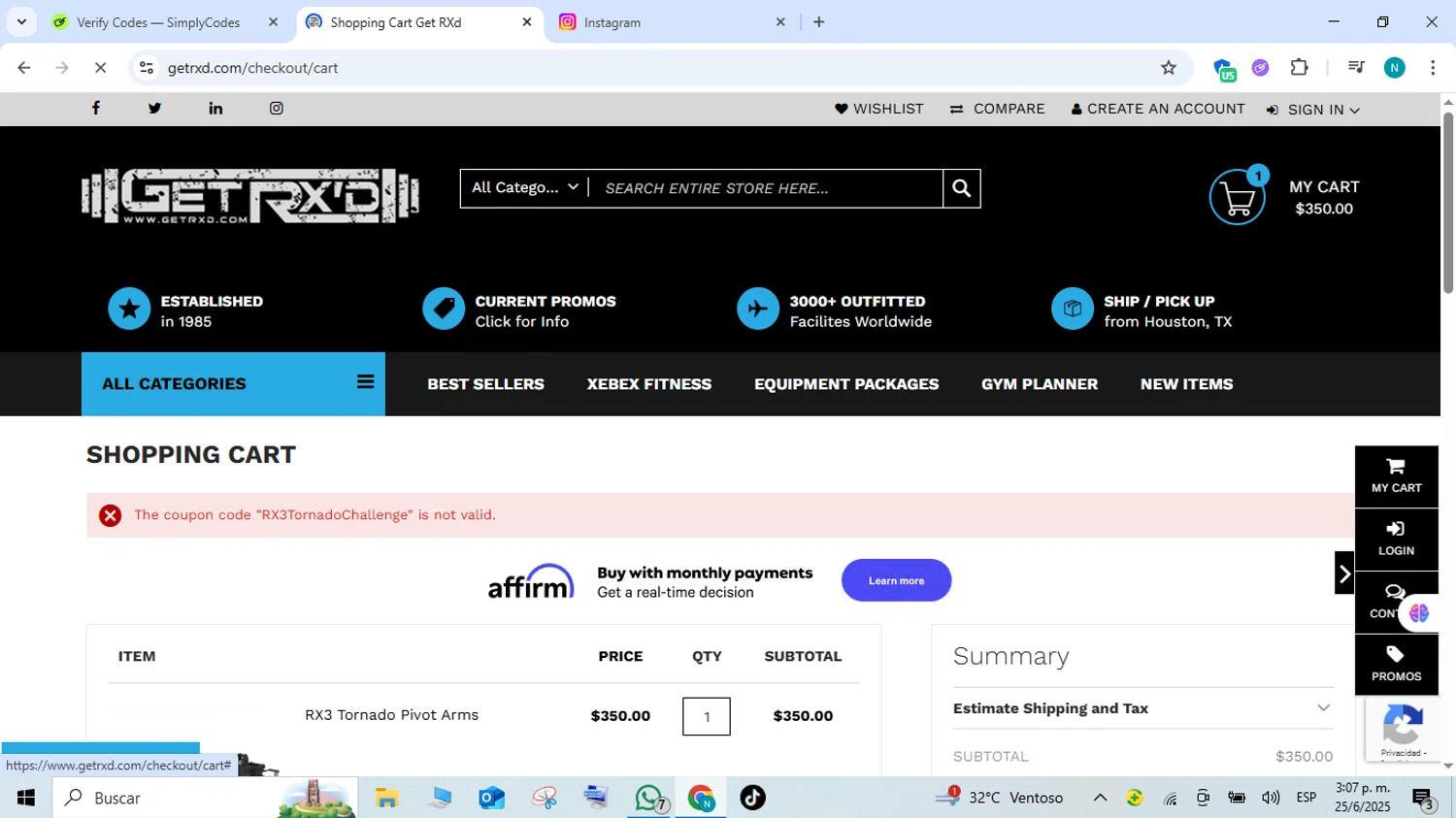Open the Instagram social icon in header
Image resolution: width=1456 pixels, height=818 pixels.
point(277,108)
